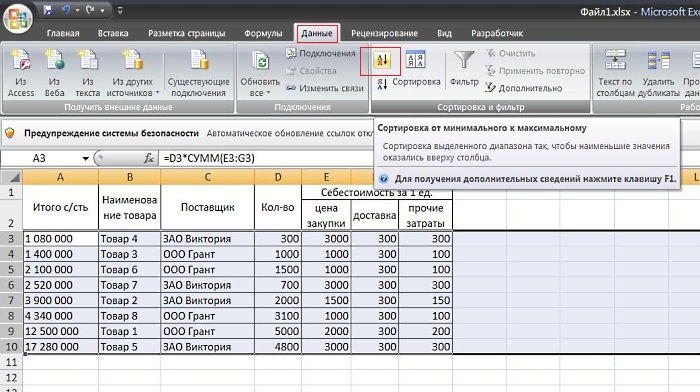Click the formula bar with =D3*СУММ(E3:G3)
The height and width of the screenshot is (392, 700).
(x=266, y=158)
